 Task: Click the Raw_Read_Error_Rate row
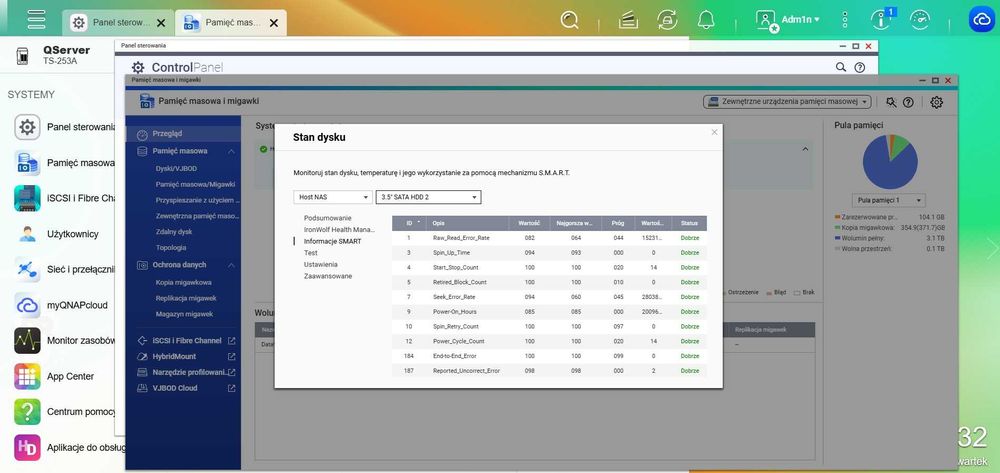click(549, 238)
